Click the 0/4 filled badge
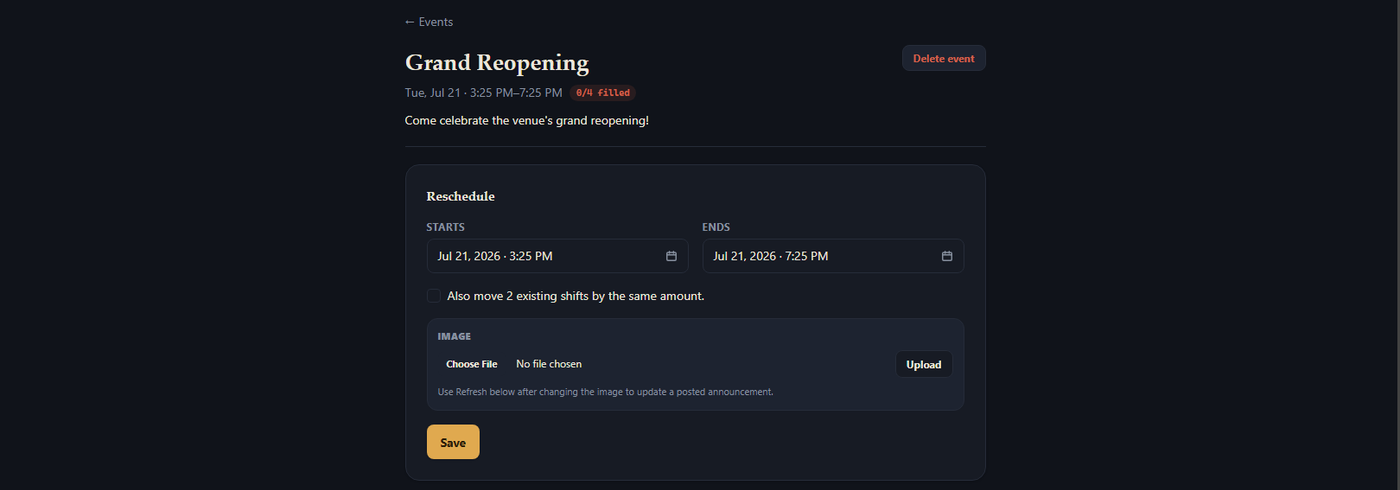The width and height of the screenshot is (1400, 490). pyautogui.click(x=603, y=93)
